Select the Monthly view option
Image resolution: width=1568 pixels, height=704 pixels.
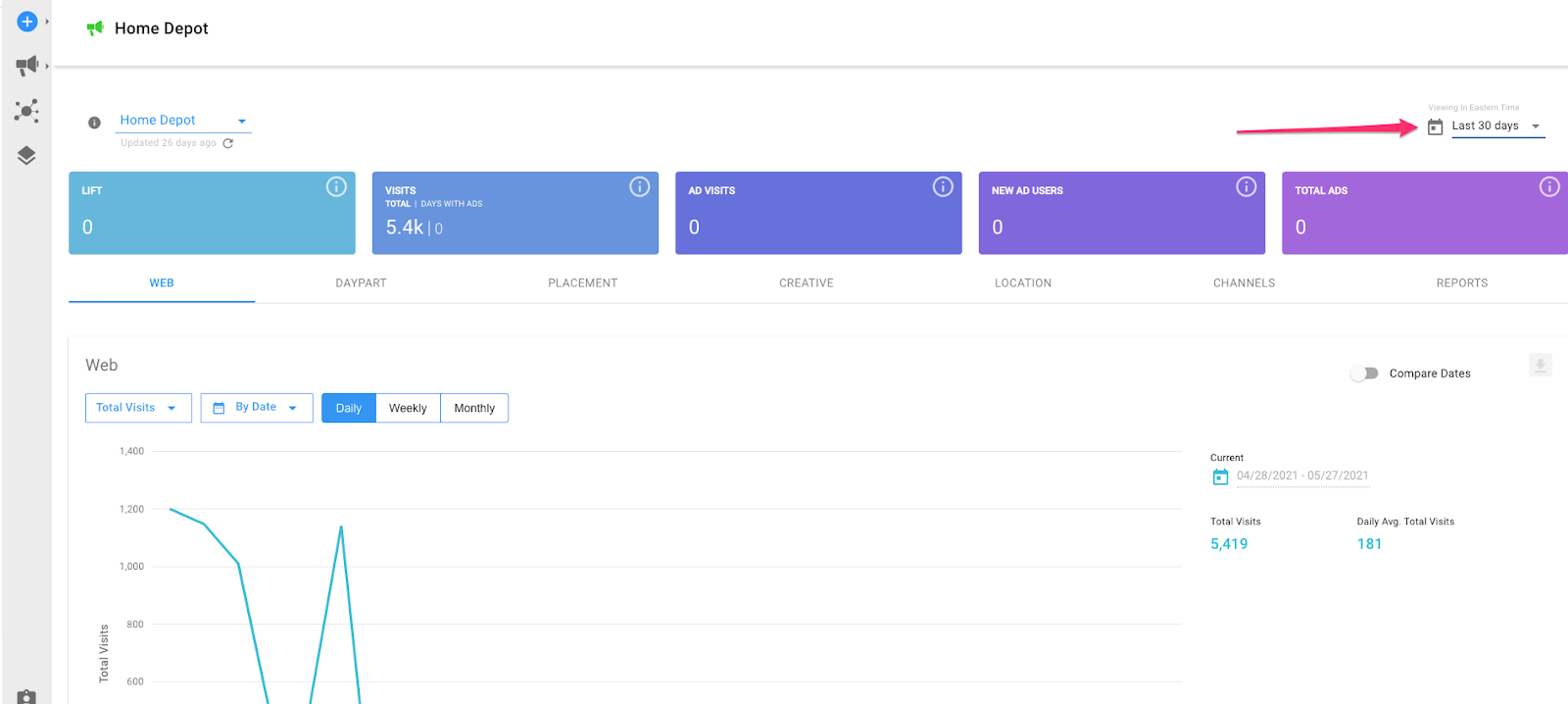pos(474,408)
